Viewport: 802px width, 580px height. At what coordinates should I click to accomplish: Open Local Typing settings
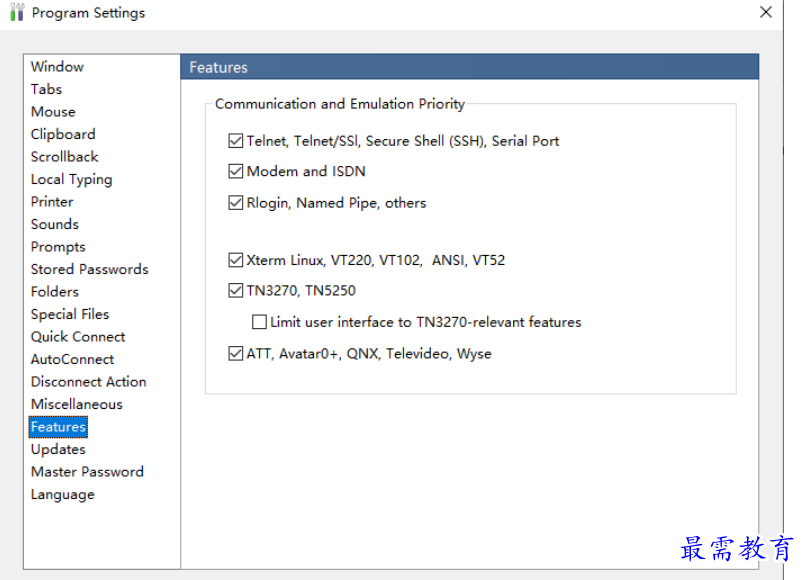71,179
